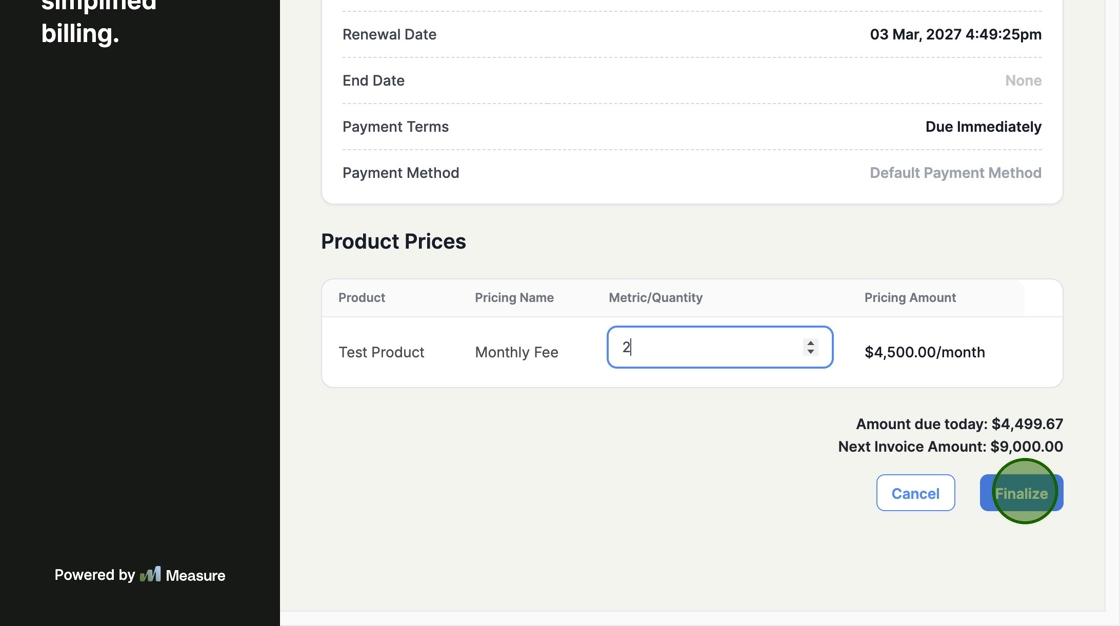This screenshot has width=1120, height=626.
Task: Click the Product column header
Action: (x=361, y=297)
